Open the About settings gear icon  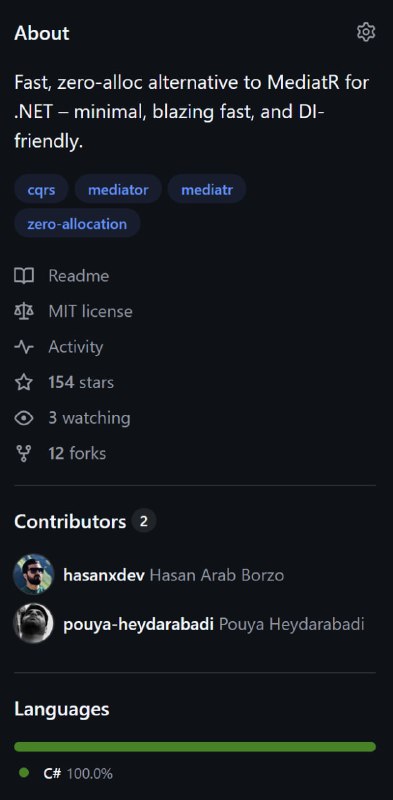pos(366,32)
